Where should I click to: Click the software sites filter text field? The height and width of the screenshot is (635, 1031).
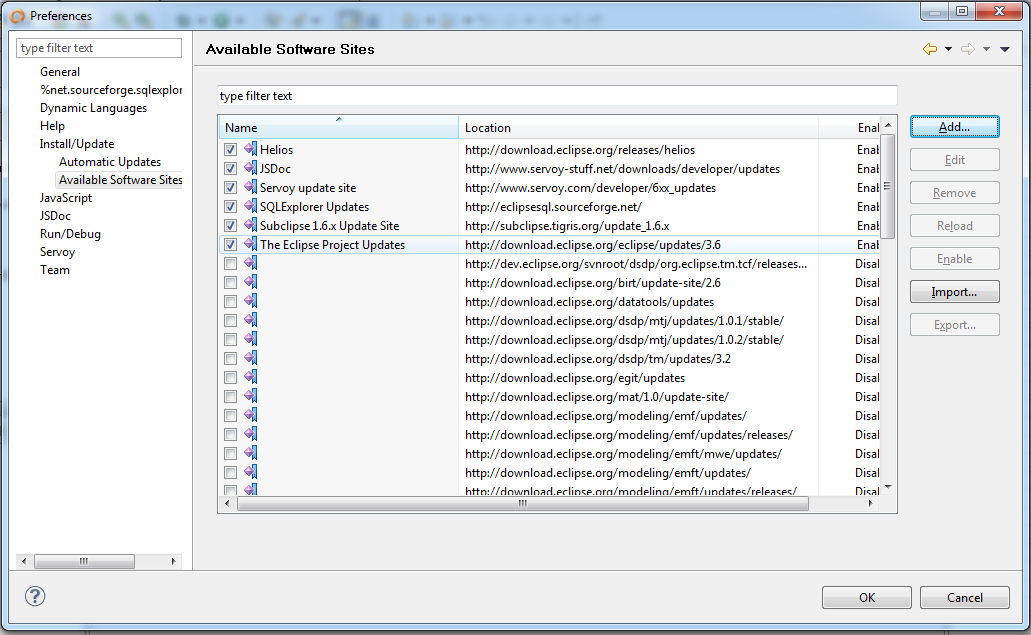click(x=557, y=95)
